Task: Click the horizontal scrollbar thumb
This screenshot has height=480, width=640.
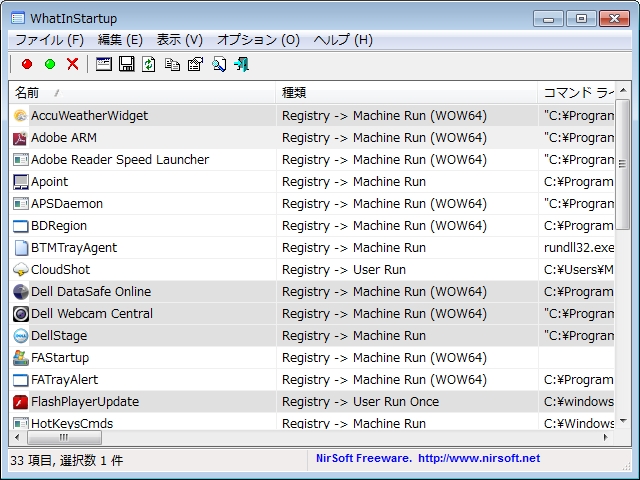Action: click(x=64, y=438)
